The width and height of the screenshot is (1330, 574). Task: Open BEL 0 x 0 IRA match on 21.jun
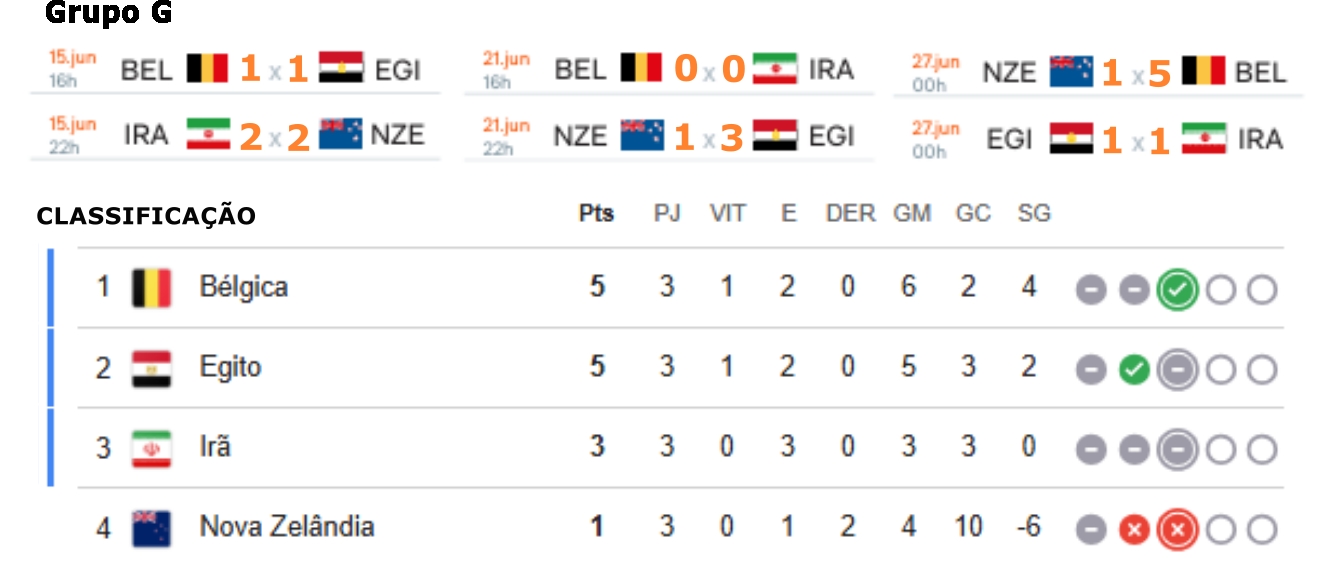[668, 69]
